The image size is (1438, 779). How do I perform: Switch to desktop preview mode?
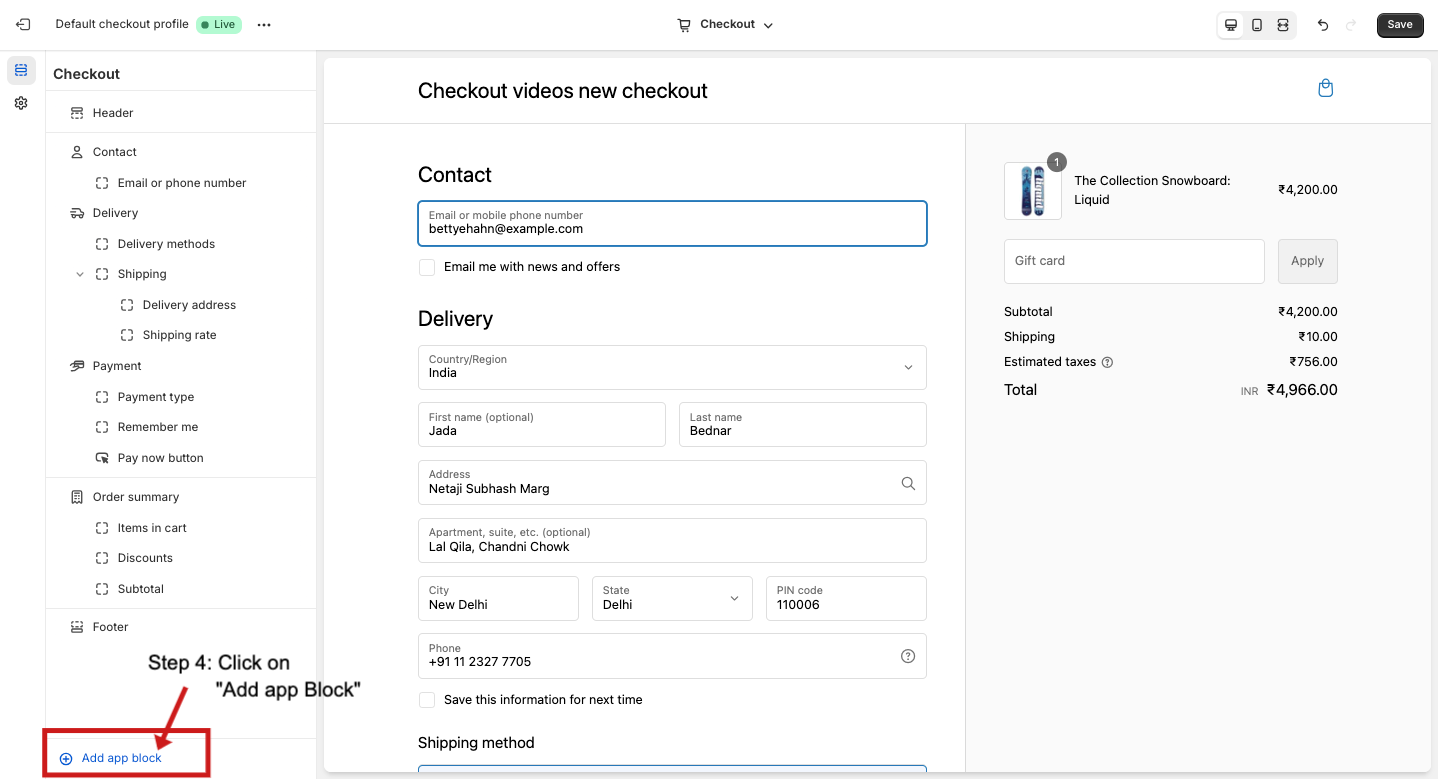(x=1231, y=25)
